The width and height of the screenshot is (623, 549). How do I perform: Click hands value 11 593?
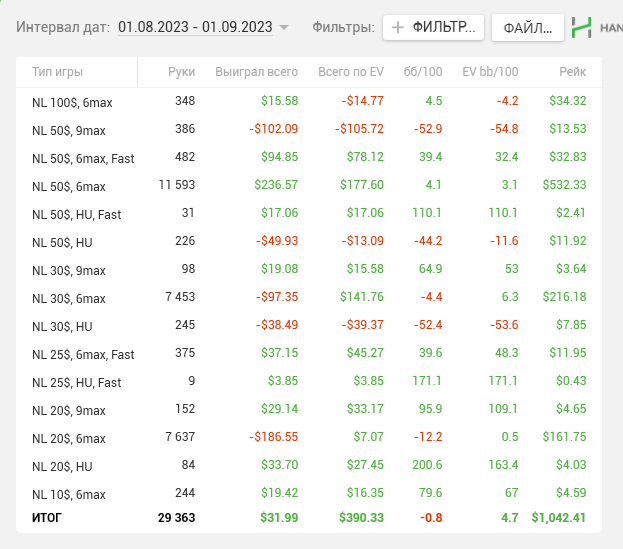177,185
